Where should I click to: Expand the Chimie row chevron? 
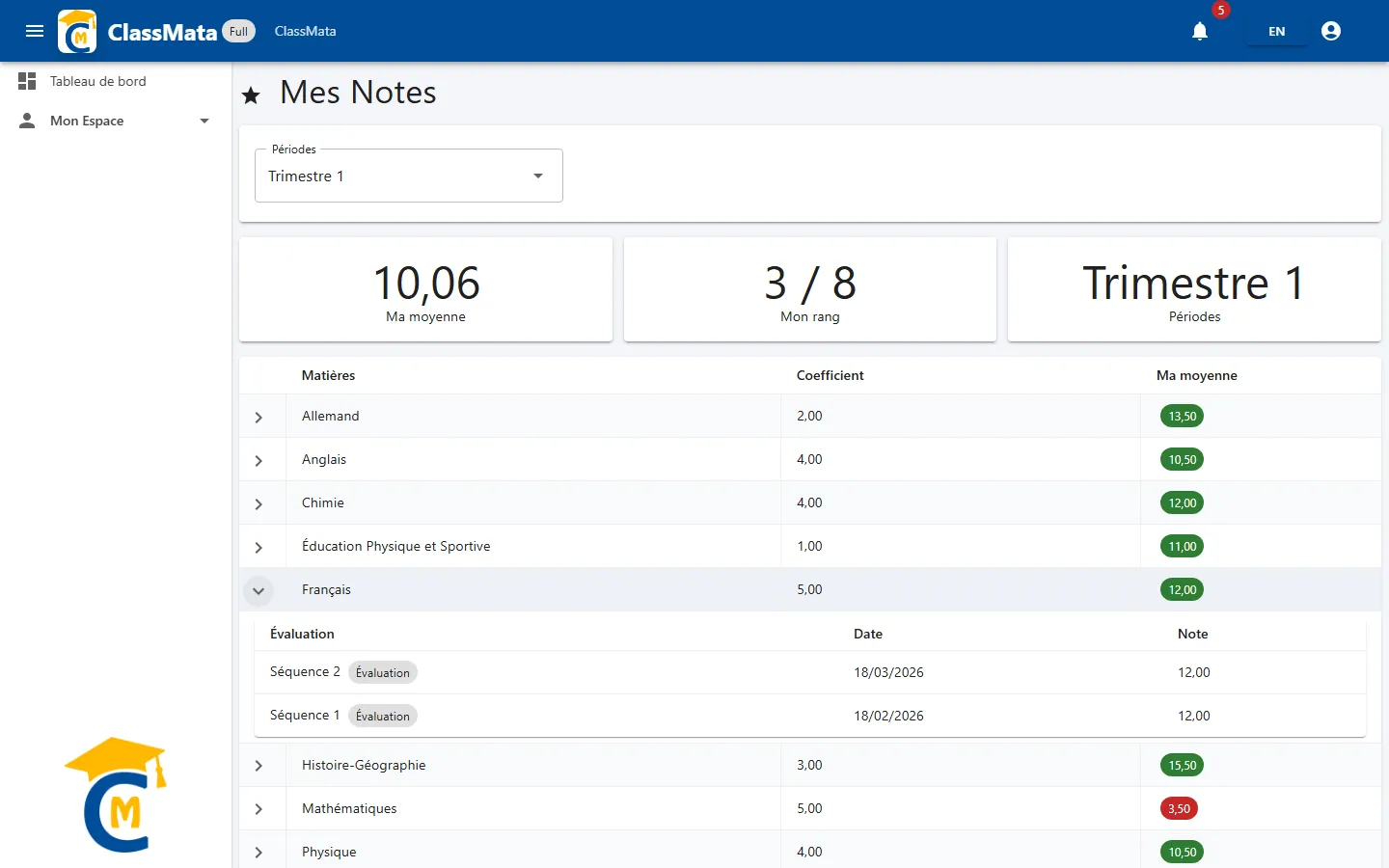coord(259,503)
